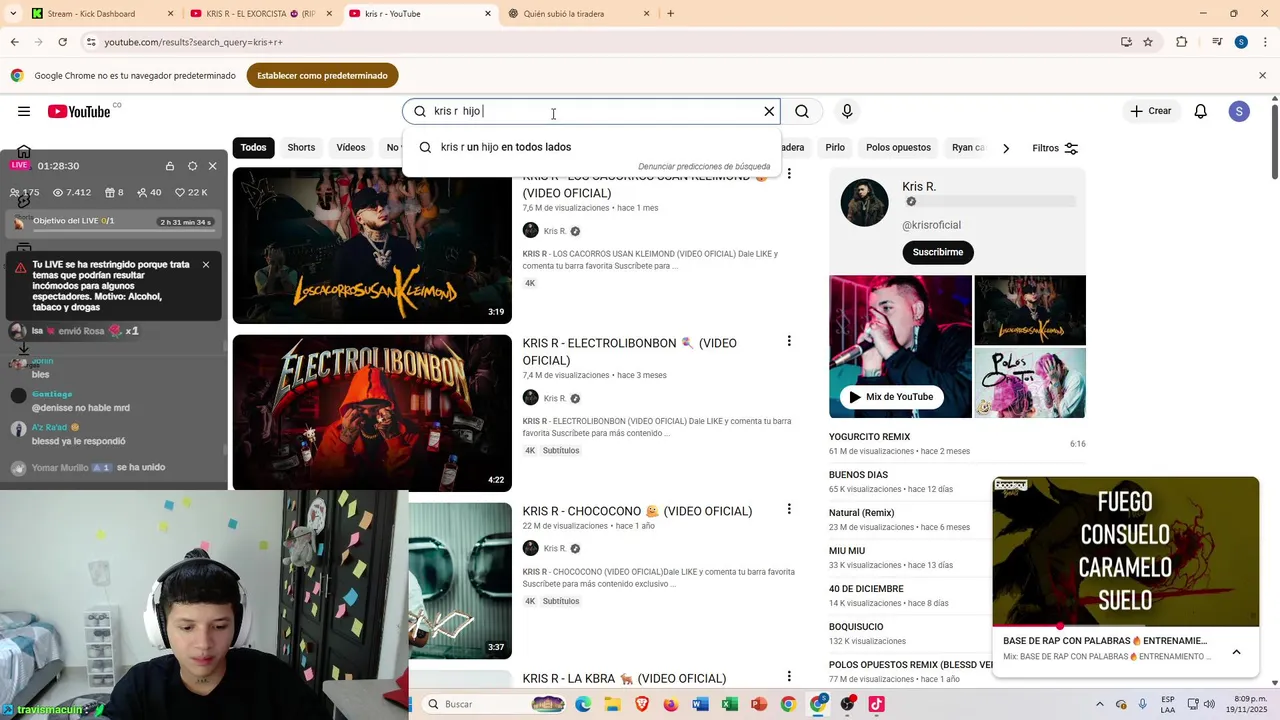Open Chrome three-dot menu

[1264, 42]
